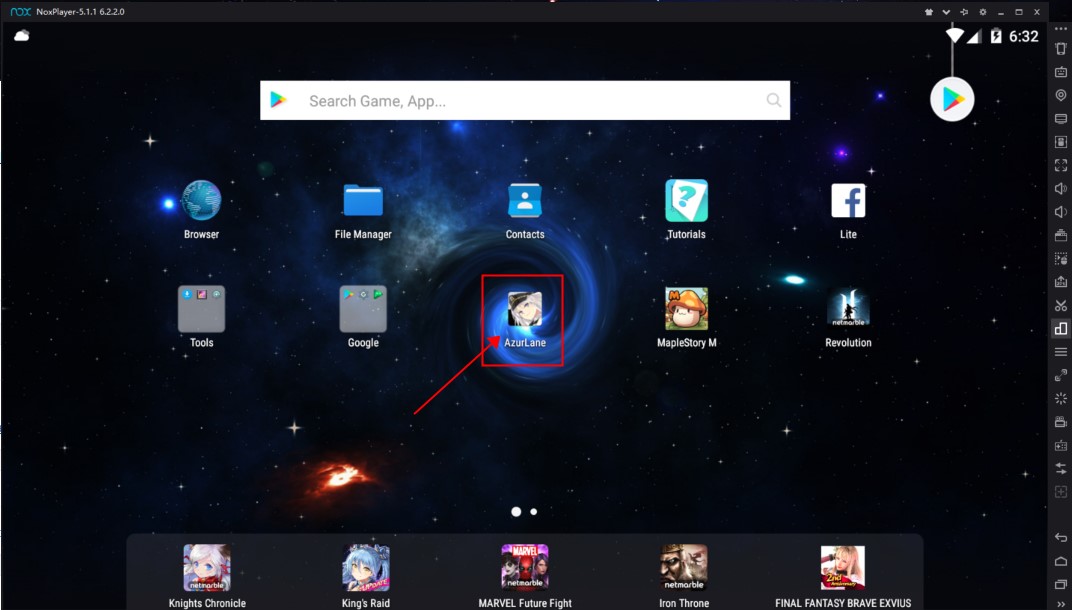Open the three-dots more menu in sidebar
The width and height of the screenshot is (1072, 610).
point(1061,29)
